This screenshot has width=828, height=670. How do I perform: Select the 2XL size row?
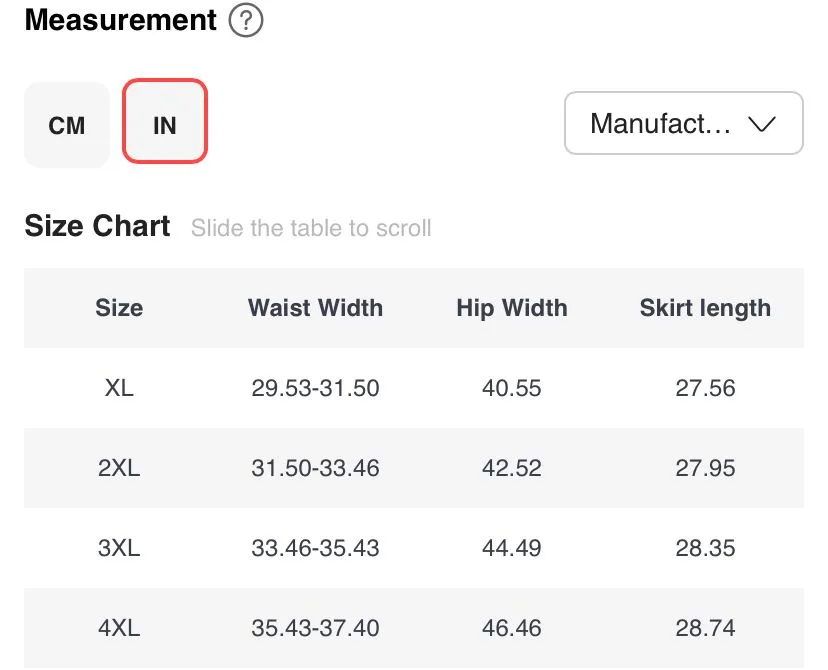pyautogui.click(x=414, y=468)
